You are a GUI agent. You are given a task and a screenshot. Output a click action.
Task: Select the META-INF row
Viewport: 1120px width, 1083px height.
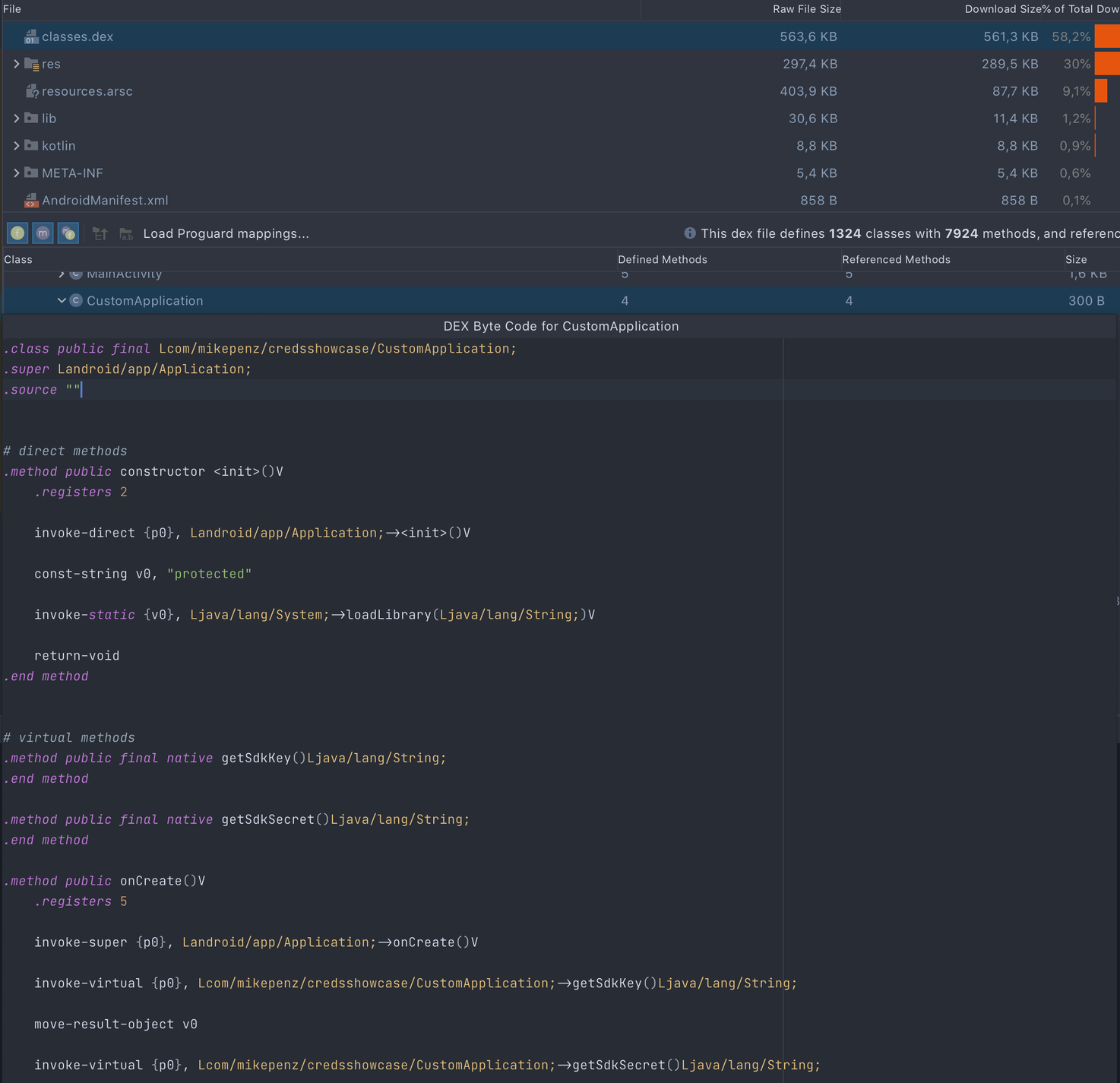click(560, 173)
